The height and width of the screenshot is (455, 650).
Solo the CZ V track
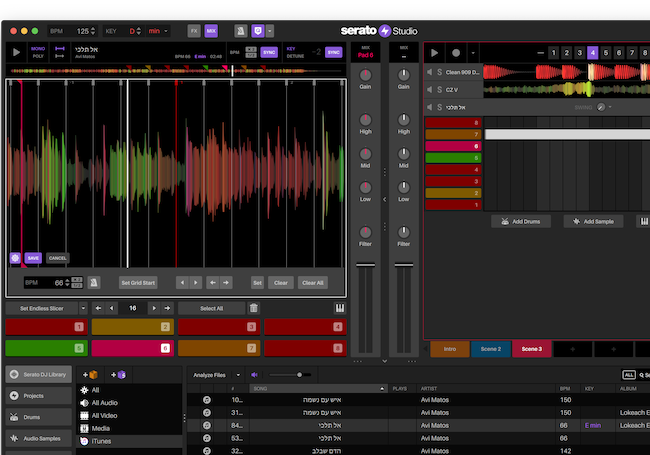click(x=439, y=90)
